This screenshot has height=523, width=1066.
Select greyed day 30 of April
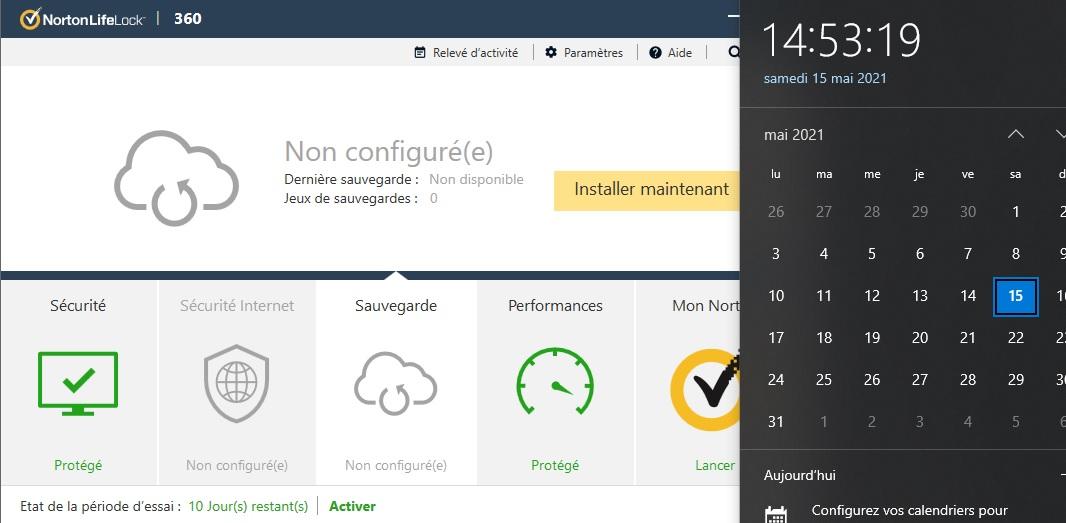pos(968,212)
